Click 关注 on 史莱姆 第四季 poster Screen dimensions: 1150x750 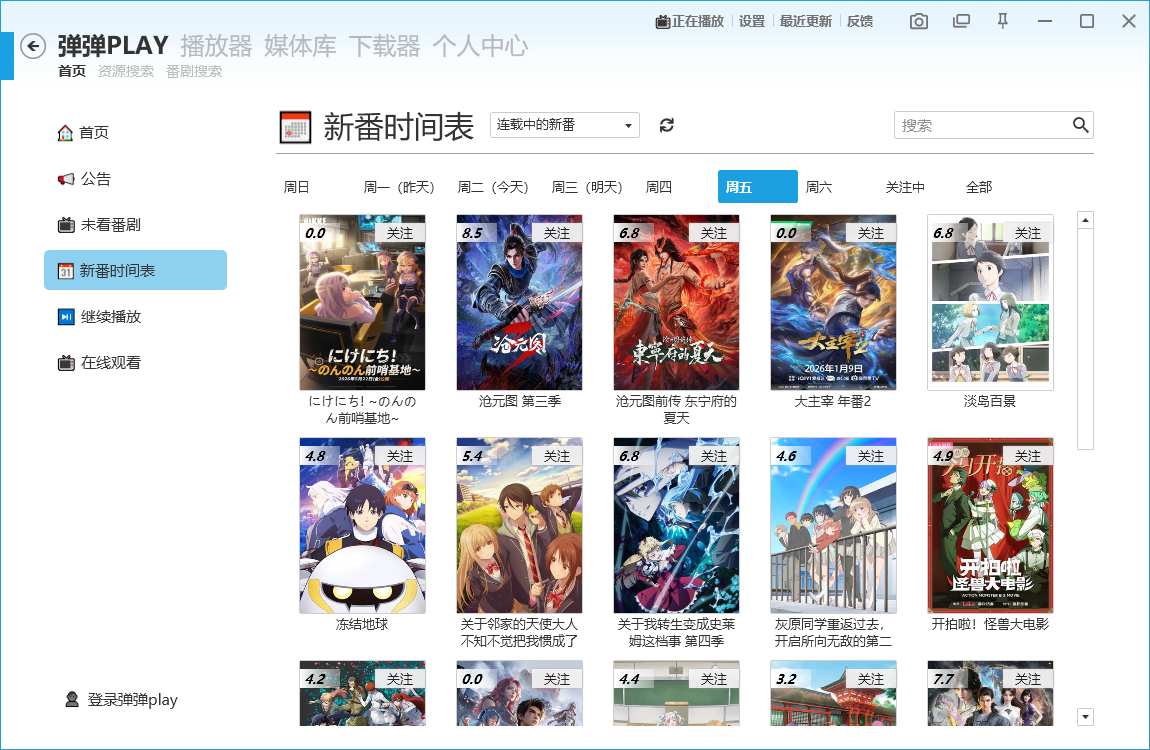coord(714,456)
